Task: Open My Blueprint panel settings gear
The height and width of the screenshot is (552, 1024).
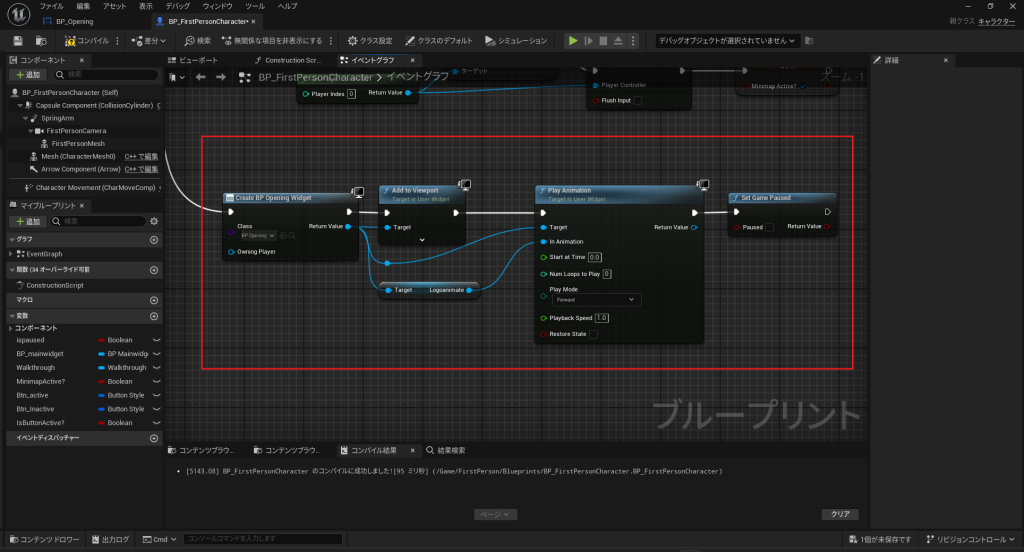Action: tap(154, 221)
